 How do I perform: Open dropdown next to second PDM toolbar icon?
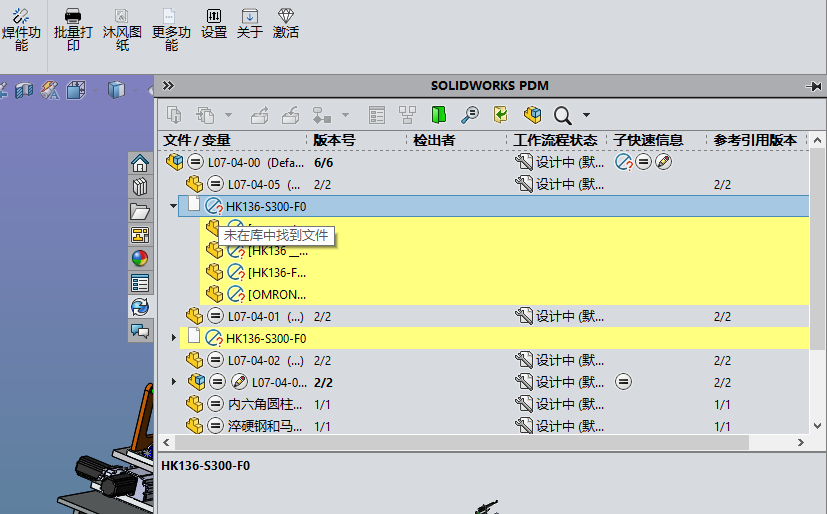point(228,115)
